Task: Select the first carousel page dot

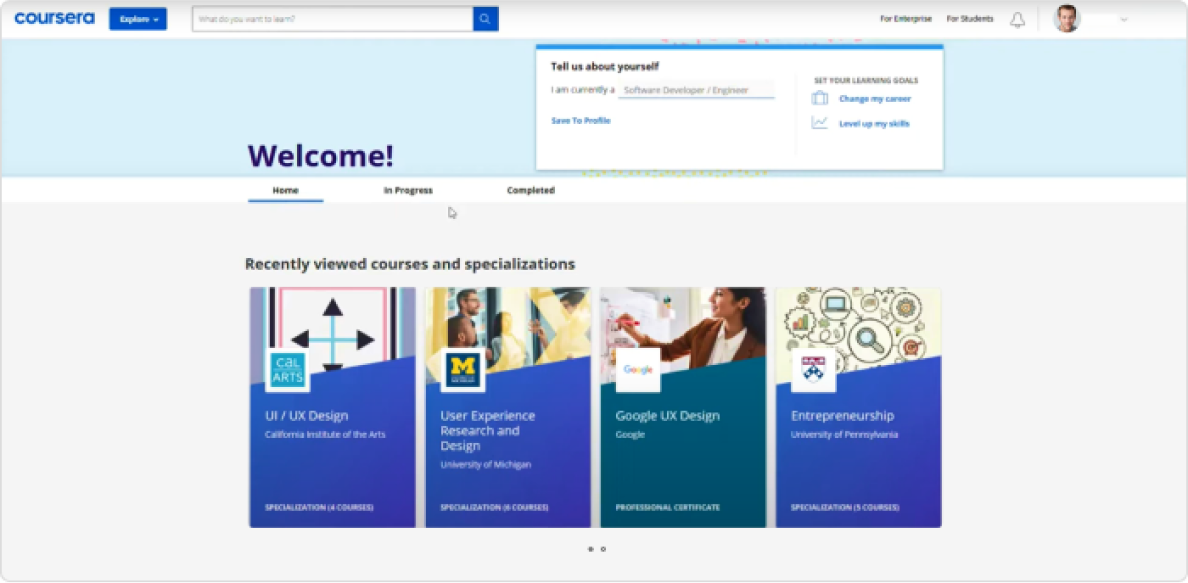Action: tap(590, 549)
